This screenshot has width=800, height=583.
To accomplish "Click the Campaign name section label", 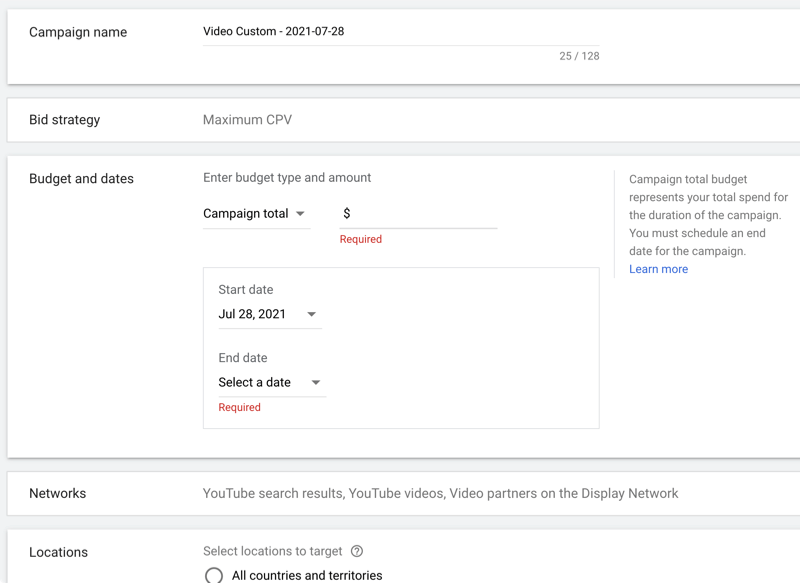I will [78, 32].
